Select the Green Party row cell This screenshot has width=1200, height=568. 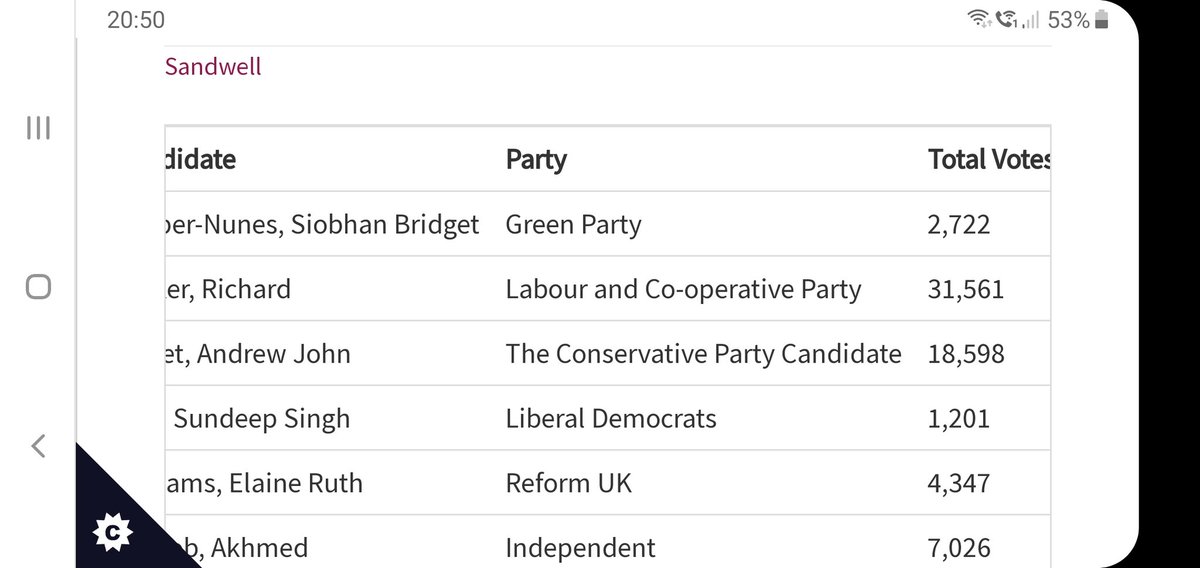pyautogui.click(x=573, y=225)
